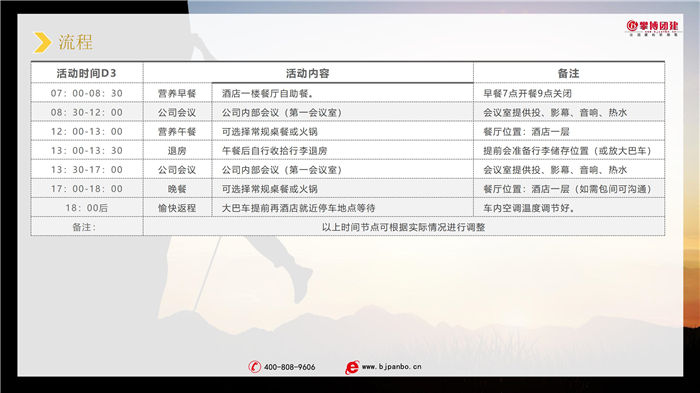Click the yellow chevron arrow beside 流程
This screenshot has width=700, height=393.
[43, 42]
